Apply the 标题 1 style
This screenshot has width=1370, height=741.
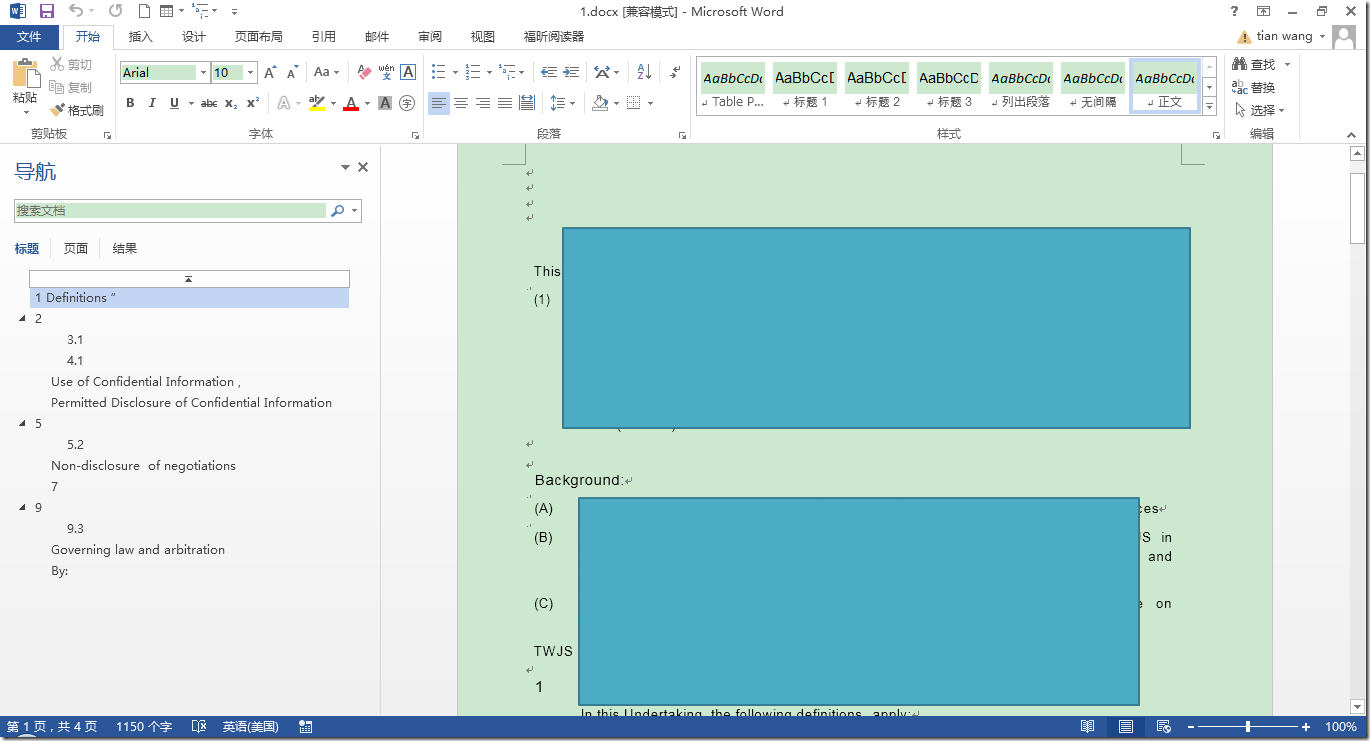click(x=805, y=88)
